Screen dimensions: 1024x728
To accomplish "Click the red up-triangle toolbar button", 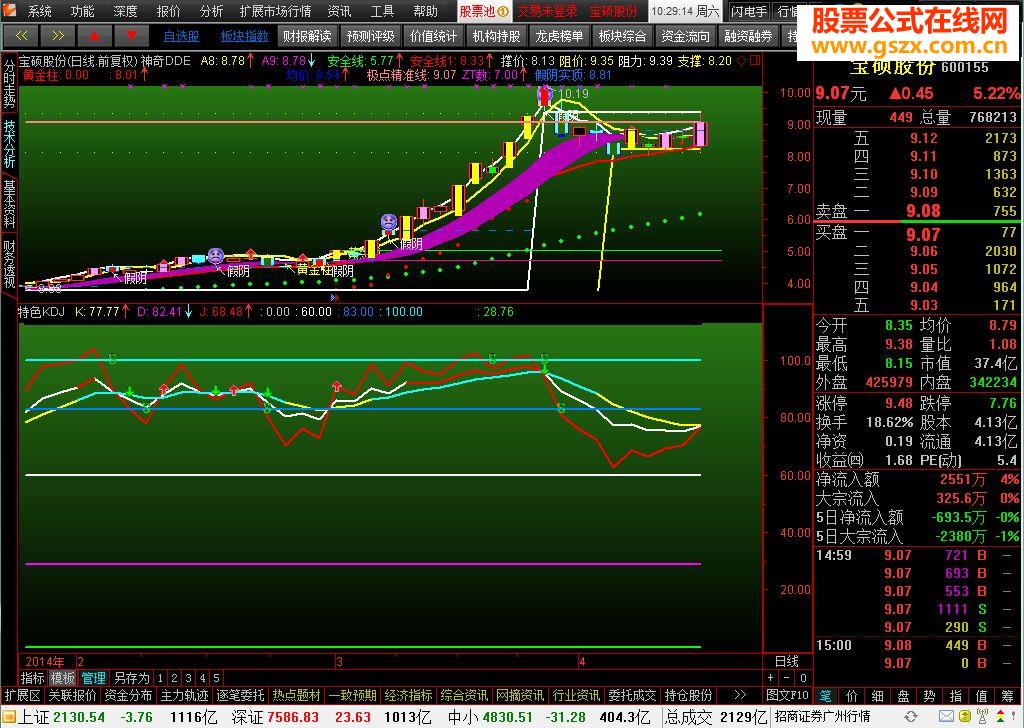I will [95, 36].
